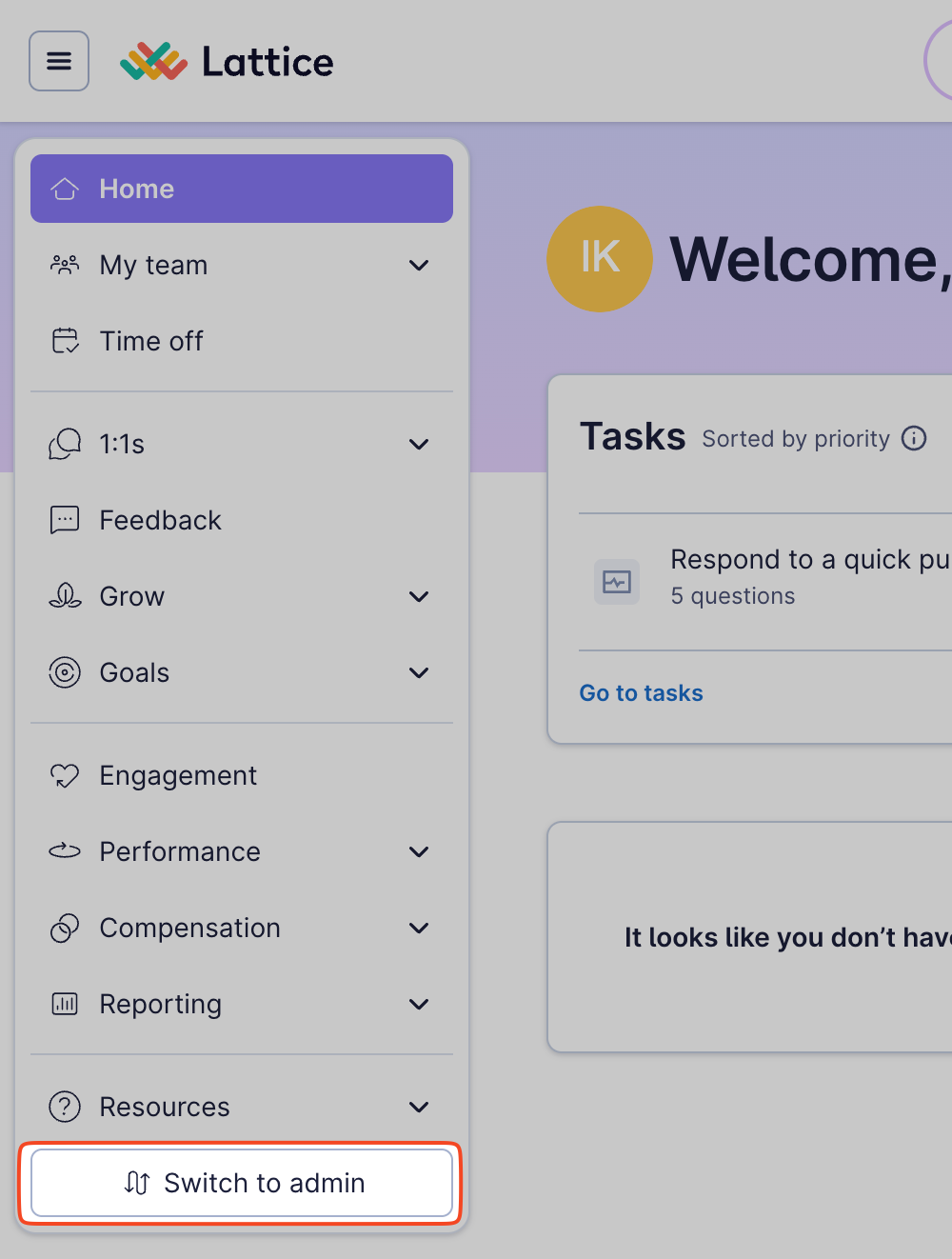Click the Time off calendar icon

click(65, 341)
